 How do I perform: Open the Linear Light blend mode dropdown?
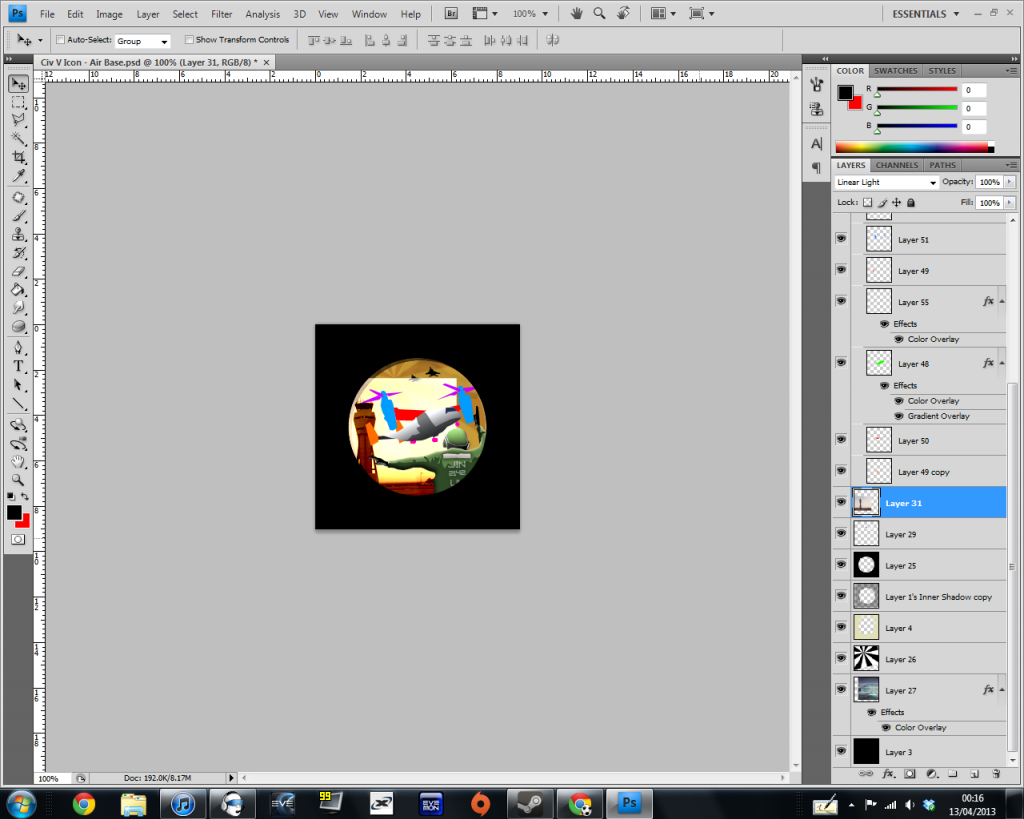click(x=886, y=182)
